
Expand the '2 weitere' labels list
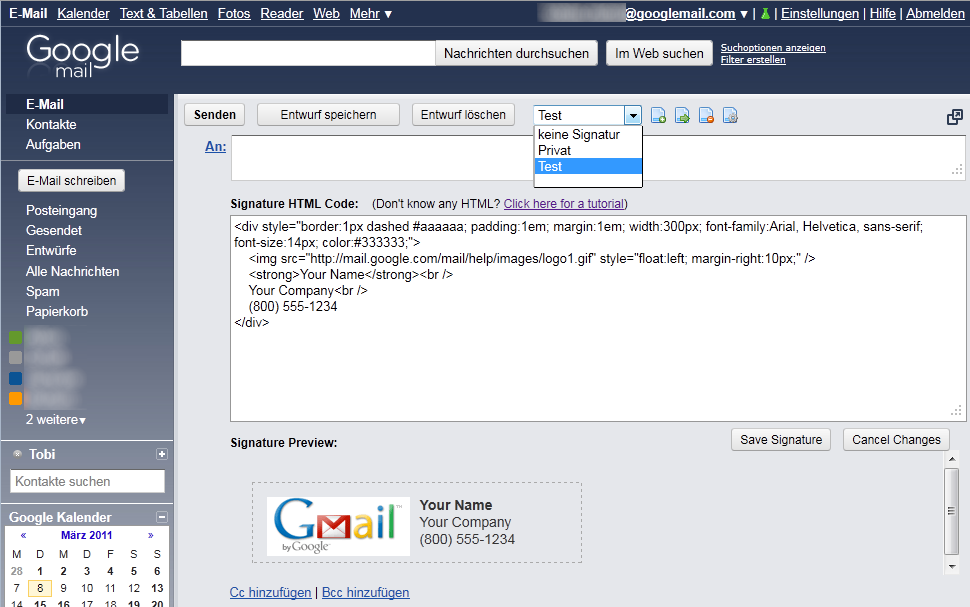click(x=56, y=420)
